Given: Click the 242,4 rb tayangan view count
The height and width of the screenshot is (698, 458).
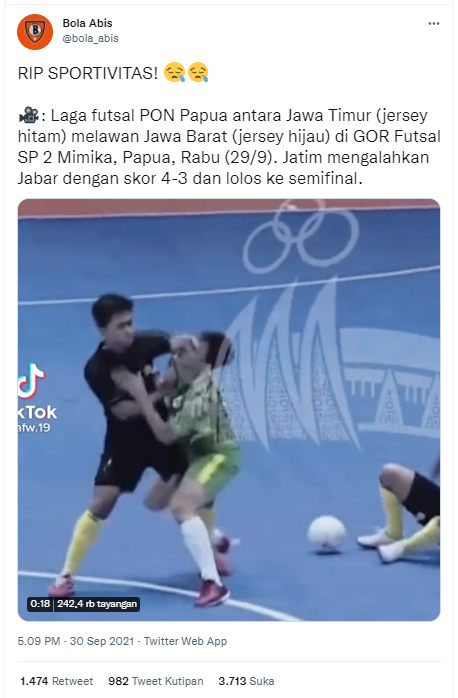Looking at the screenshot, I should (97, 604).
